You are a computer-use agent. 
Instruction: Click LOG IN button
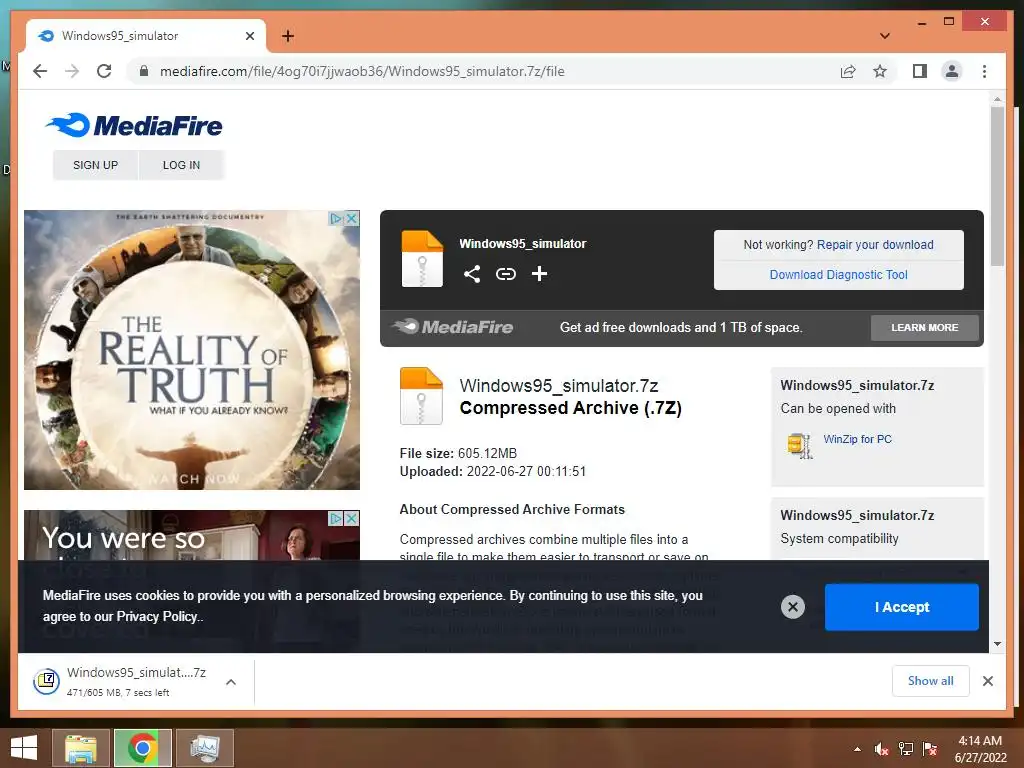click(182, 165)
